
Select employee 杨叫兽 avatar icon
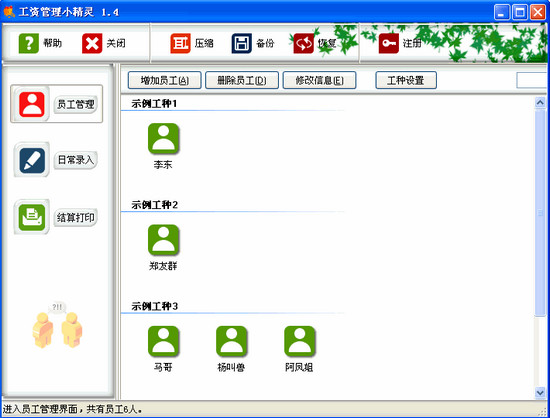pos(232,341)
